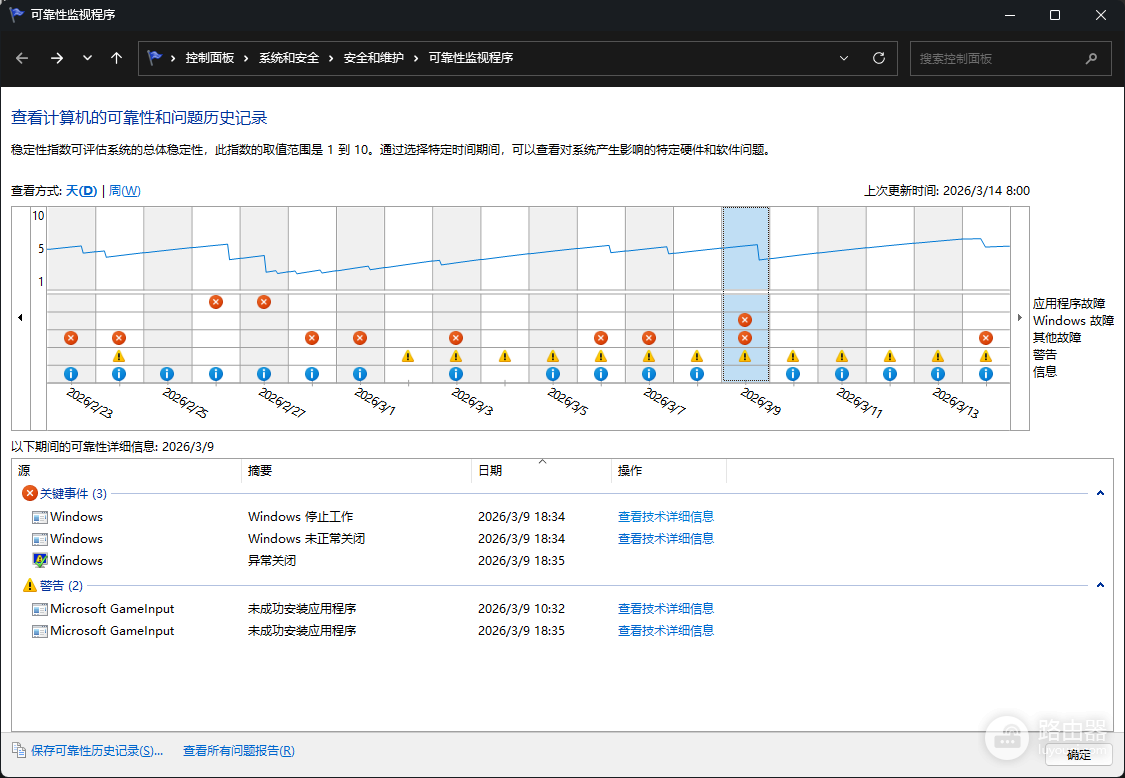
Task: Open the chevron after 控制面板 breadcrumb
Action: coord(247,58)
